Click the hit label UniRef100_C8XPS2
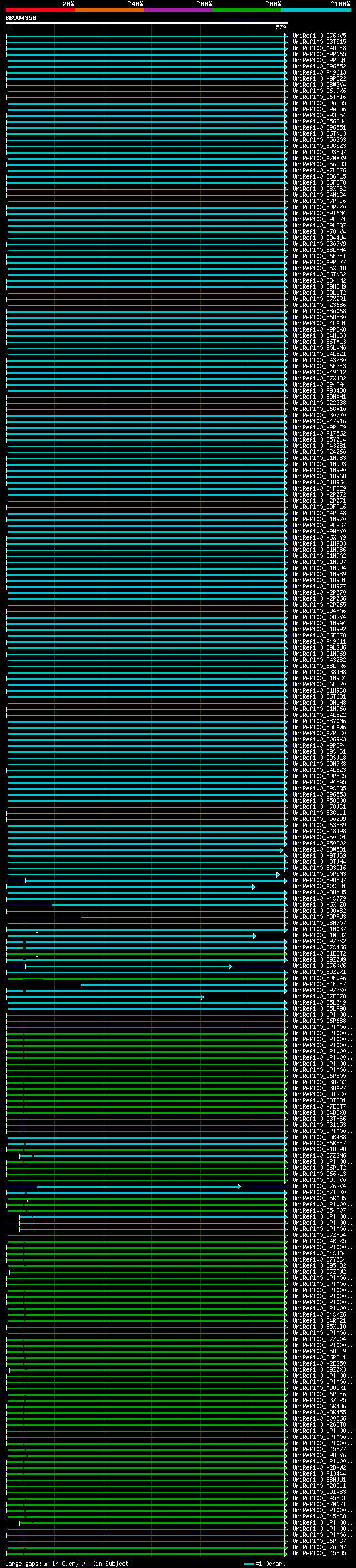This screenshot has height=1568, width=356. 319,189
